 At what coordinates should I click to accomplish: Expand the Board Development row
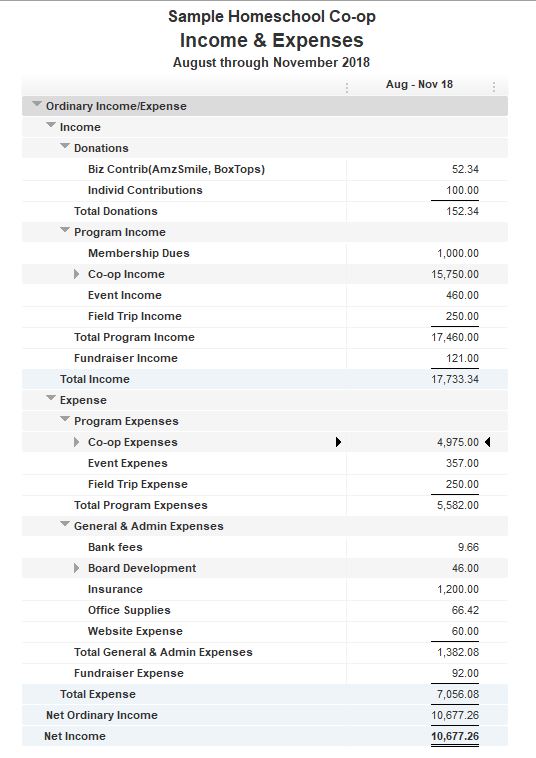coord(76,568)
